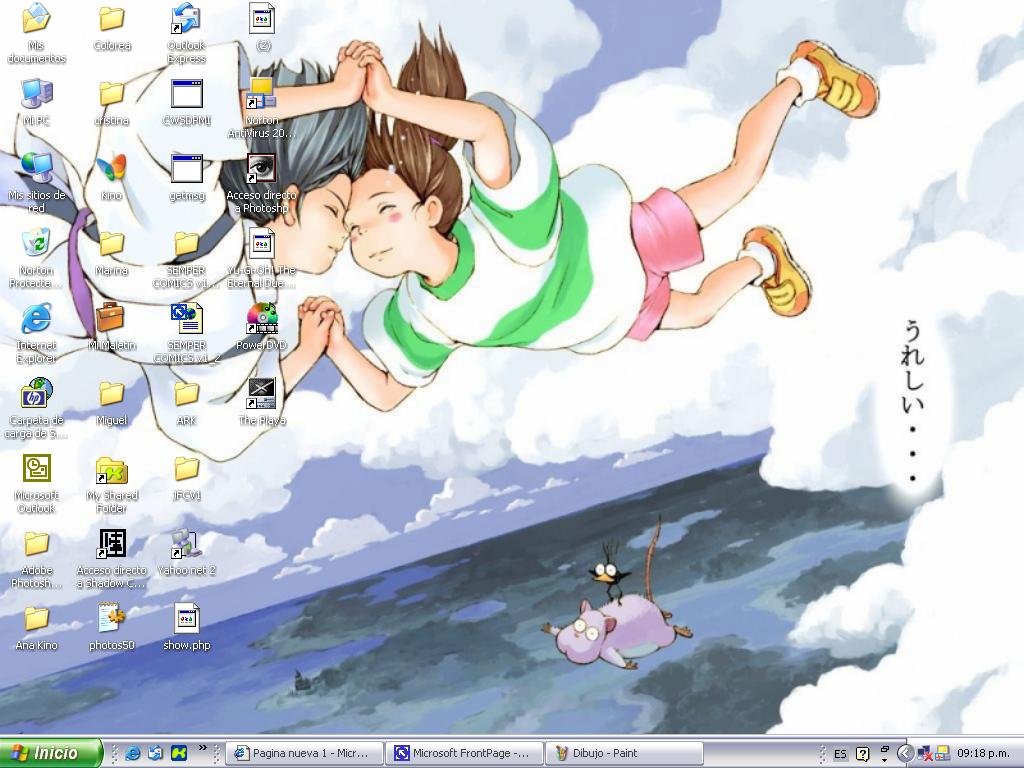Click the disconnected network tray icon
The width and height of the screenshot is (1024, 768).
(924, 754)
